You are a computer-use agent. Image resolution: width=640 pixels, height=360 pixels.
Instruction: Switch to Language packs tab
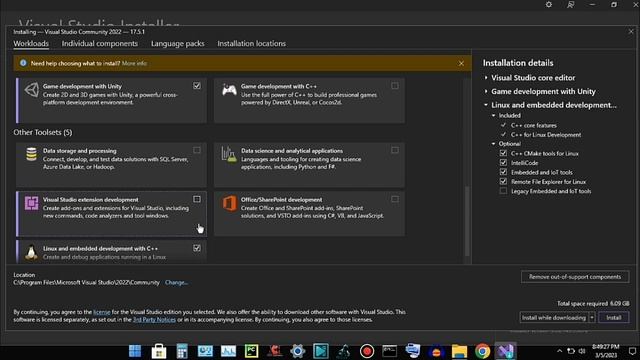coord(178,43)
